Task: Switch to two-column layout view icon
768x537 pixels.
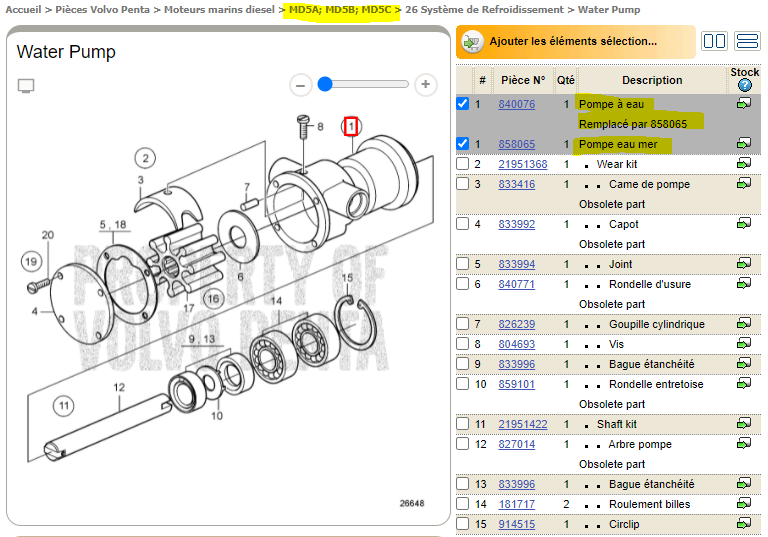Action: [x=714, y=41]
